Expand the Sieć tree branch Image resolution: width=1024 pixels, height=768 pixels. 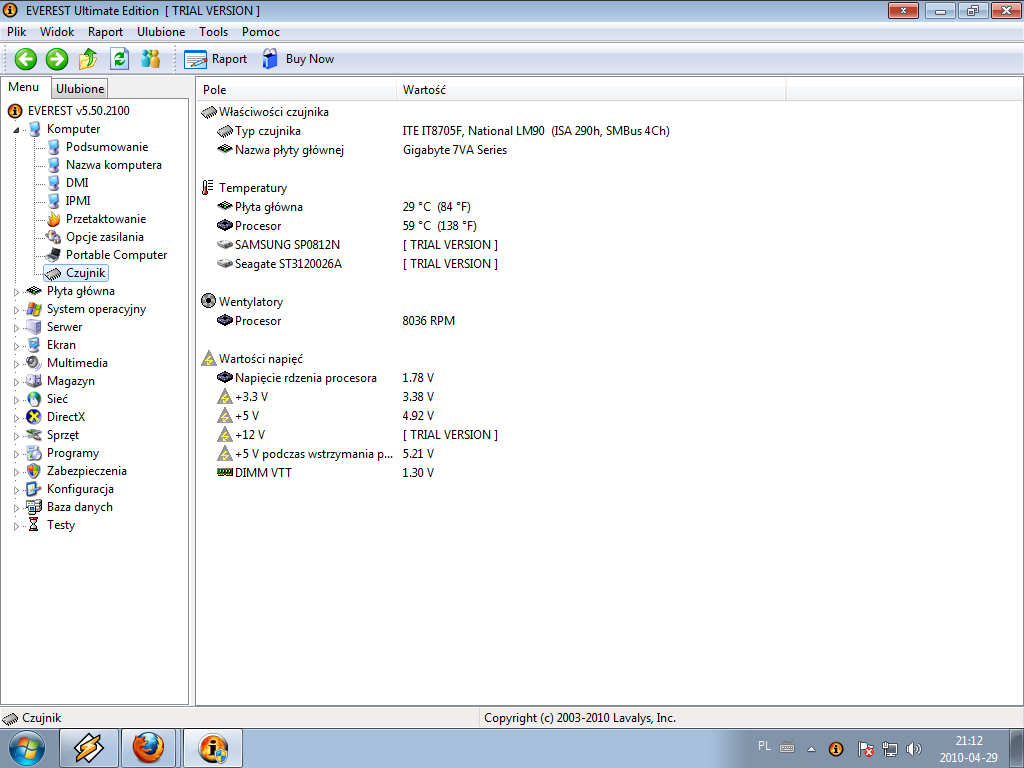pyautogui.click(x=16, y=399)
